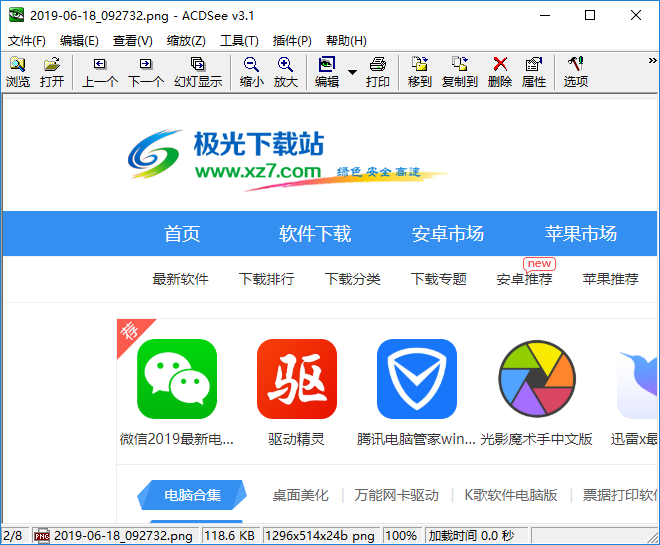Viewport: 660px width, 545px height.
Task: Show file properties (属性)
Action: point(534,72)
